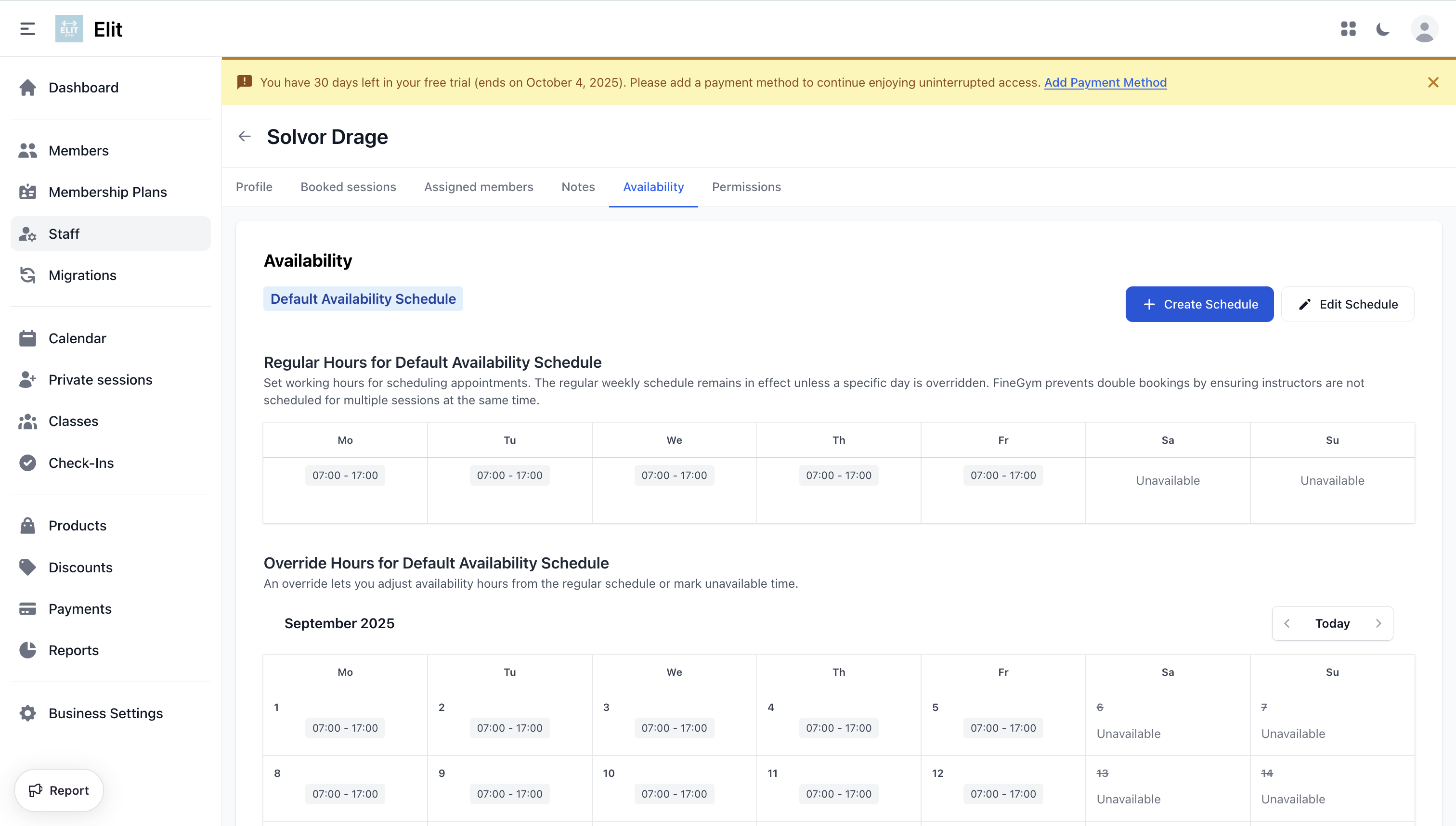Click the Calendar icon in sidebar

click(27, 338)
